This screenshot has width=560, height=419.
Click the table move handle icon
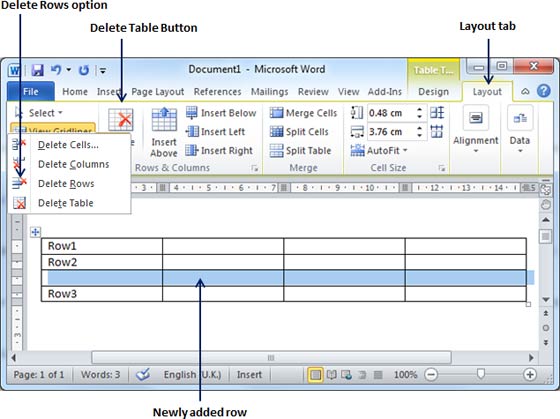[35, 232]
